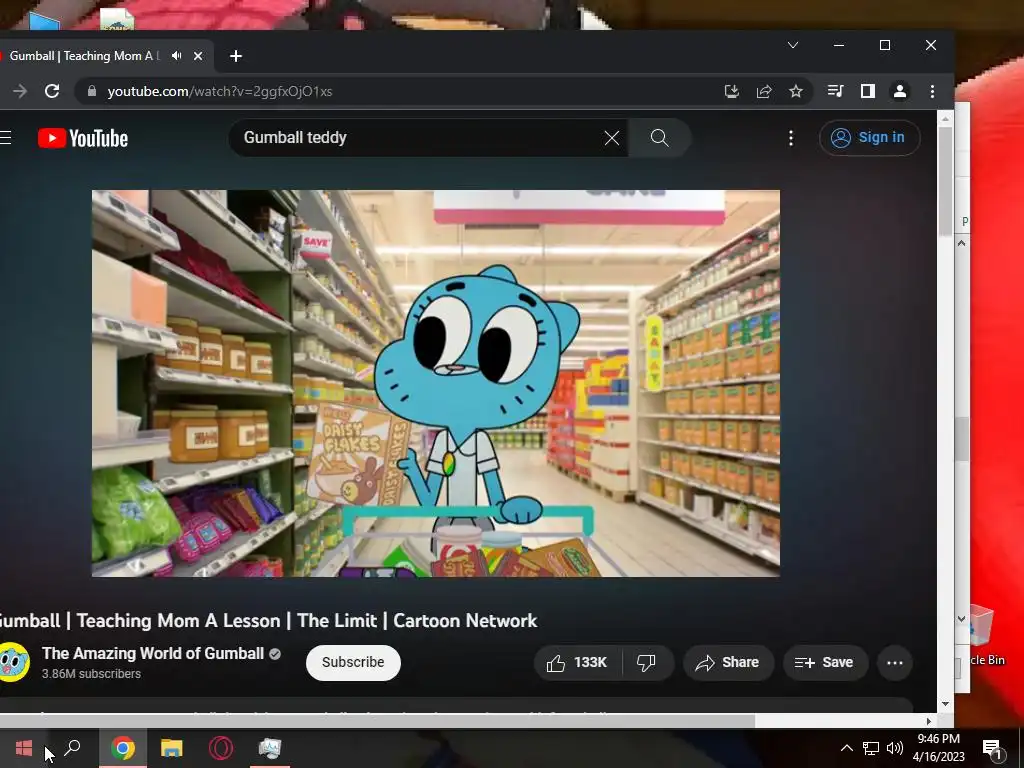
Task: Share the video
Action: [728, 663]
